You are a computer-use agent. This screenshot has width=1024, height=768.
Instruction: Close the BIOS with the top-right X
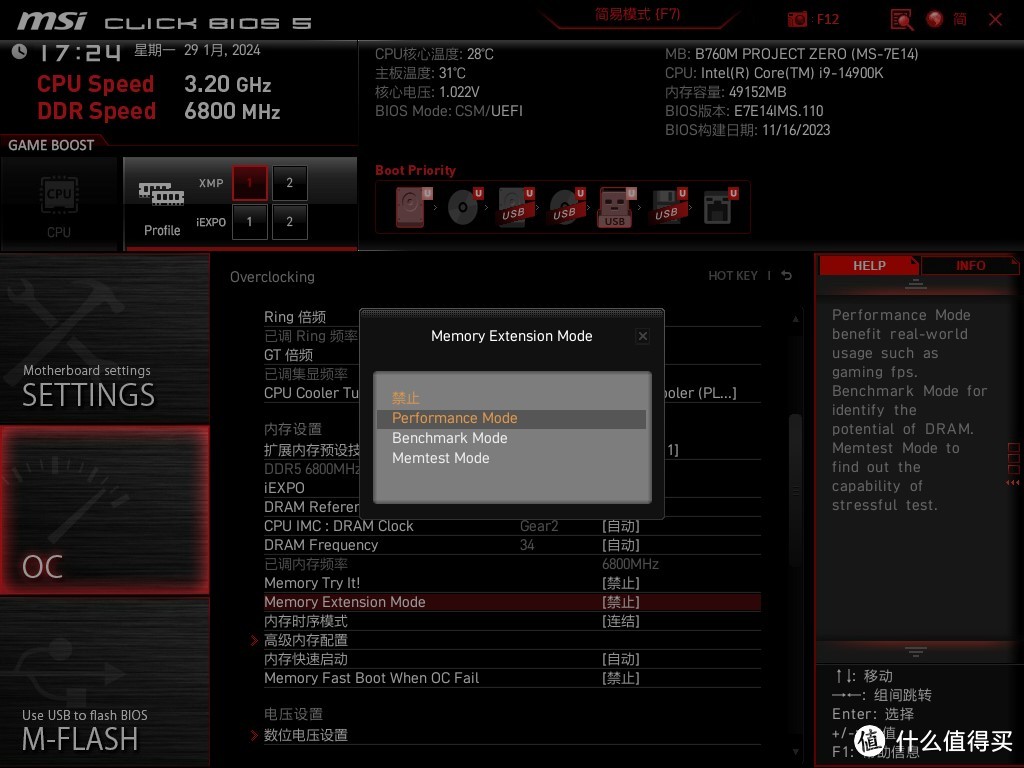coord(995,19)
